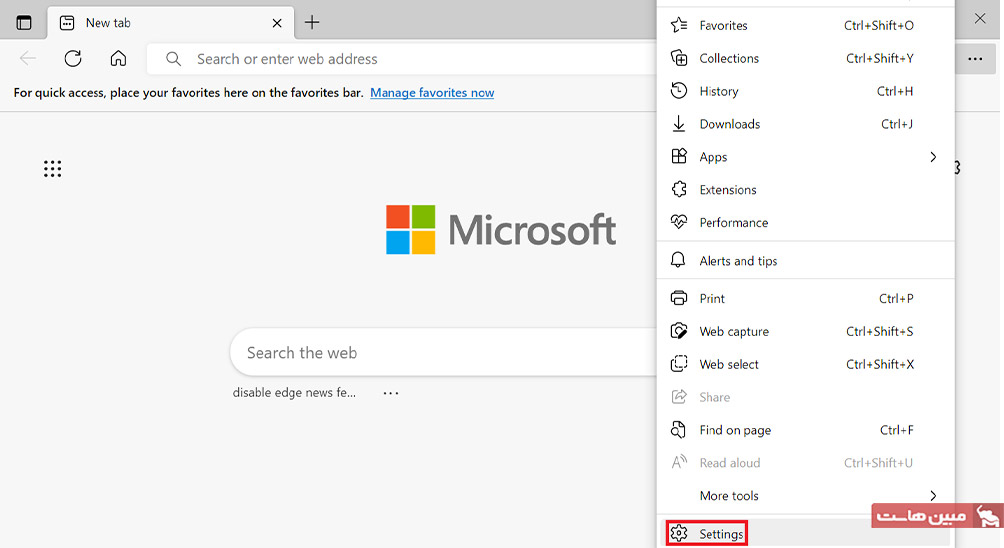Viewport: 1004px width, 548px height.
Task: Close the New tab tab
Action: pyautogui.click(x=277, y=23)
